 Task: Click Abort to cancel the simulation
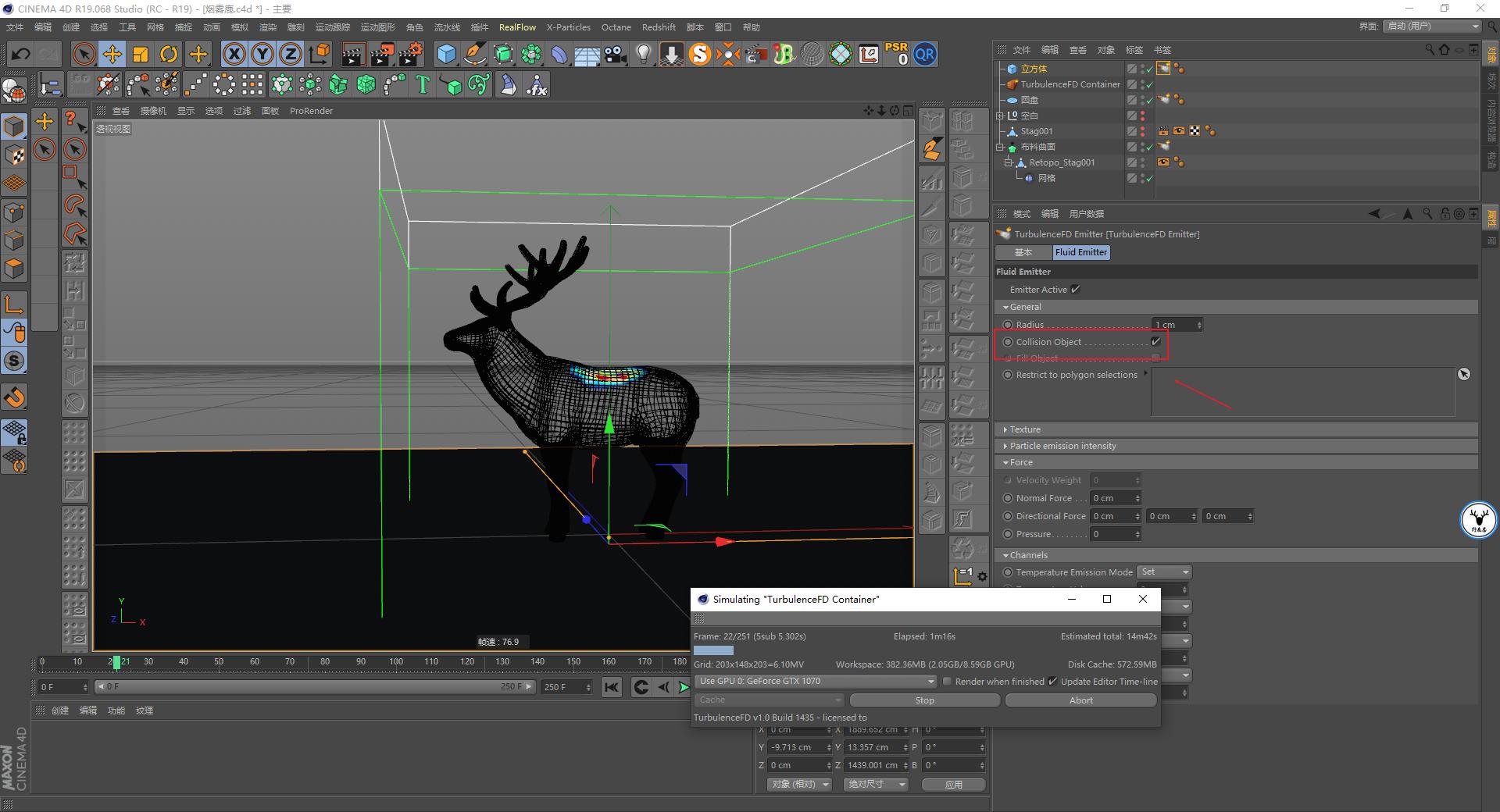[x=1080, y=700]
